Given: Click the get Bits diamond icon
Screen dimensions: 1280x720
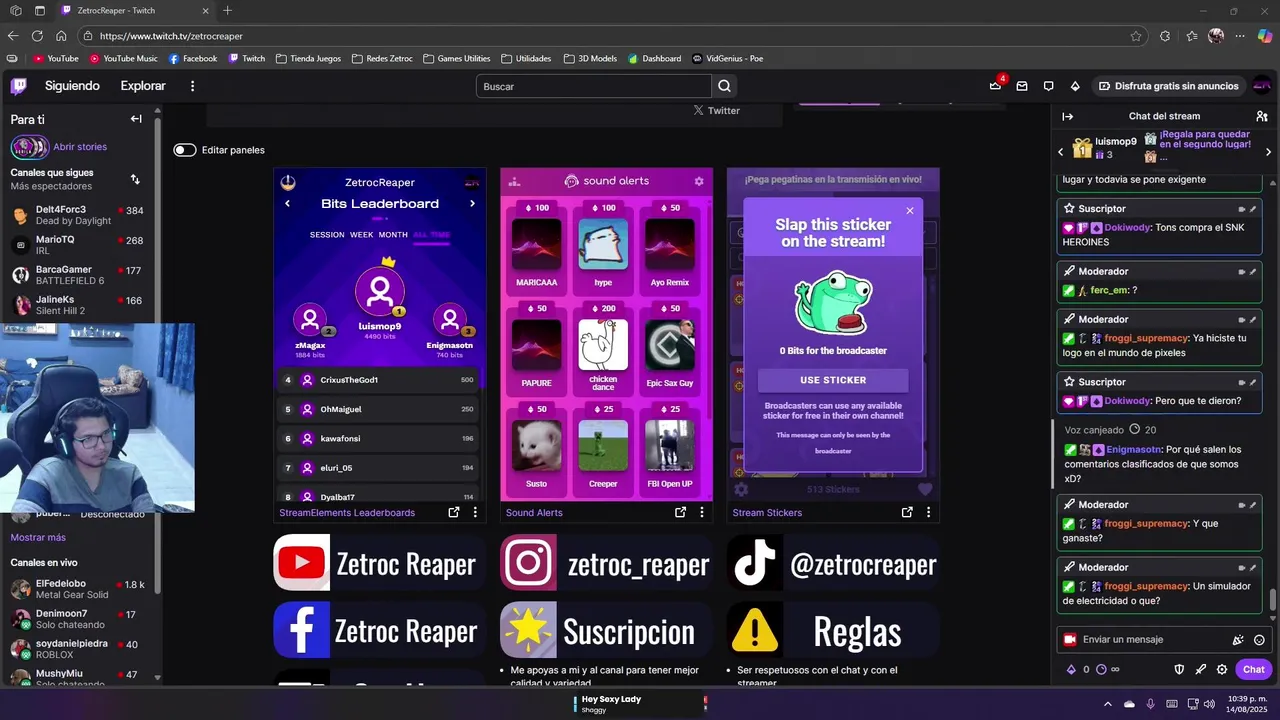Looking at the screenshot, I should 1075,86.
